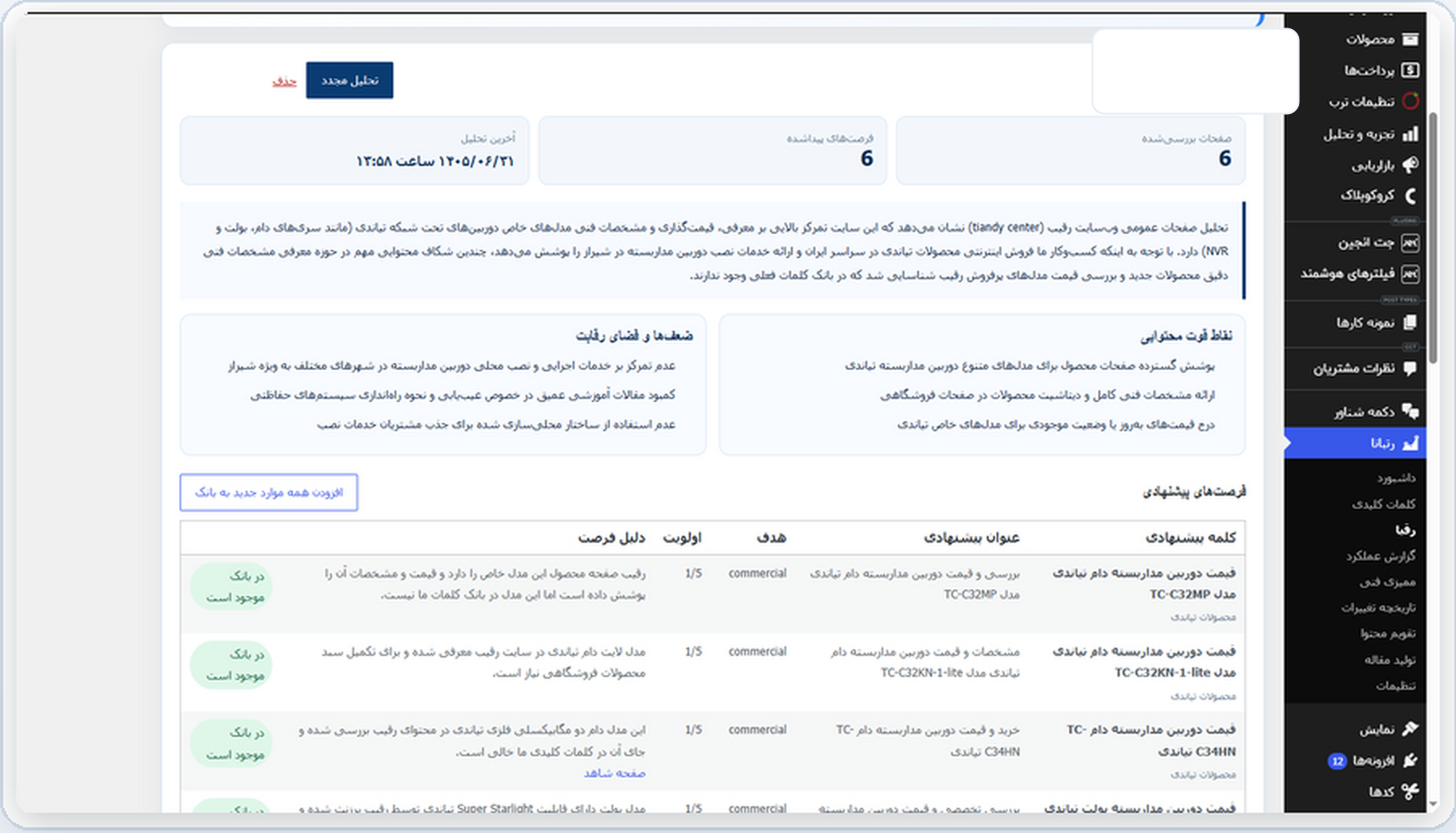
Task: Click the اولویت column header
Action: click(x=682, y=538)
